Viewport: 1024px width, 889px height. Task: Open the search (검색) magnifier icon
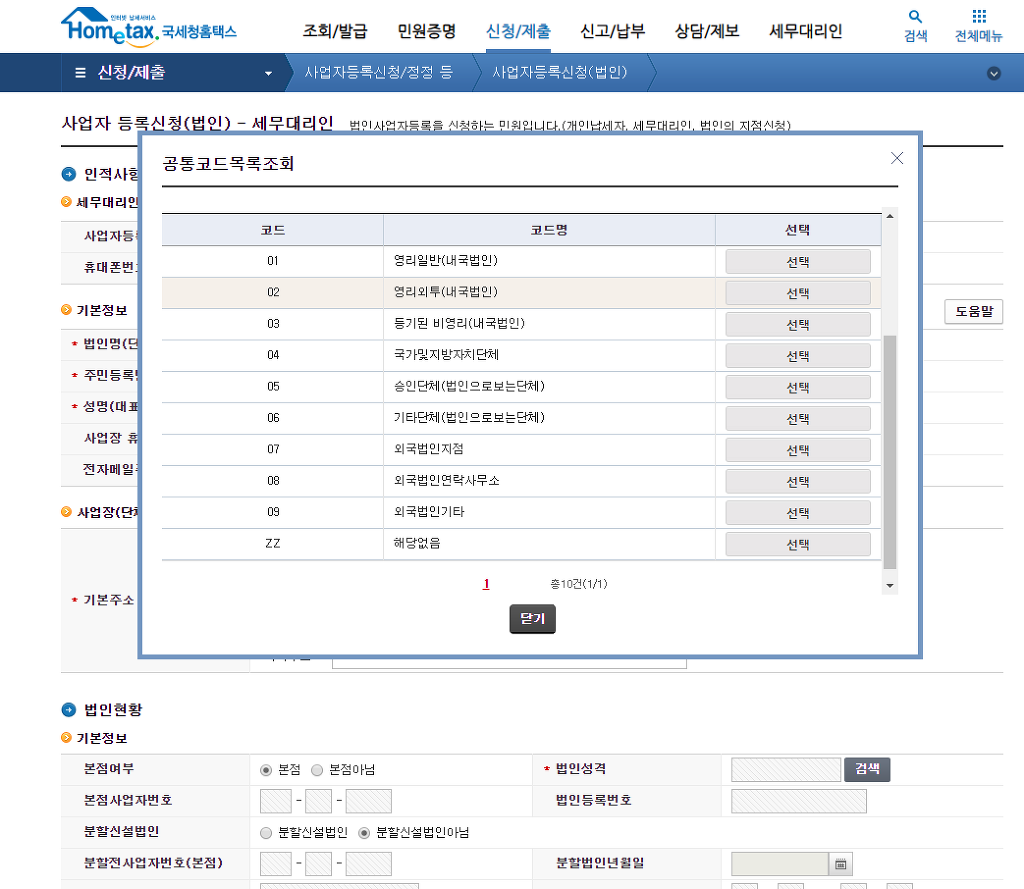tap(915, 18)
